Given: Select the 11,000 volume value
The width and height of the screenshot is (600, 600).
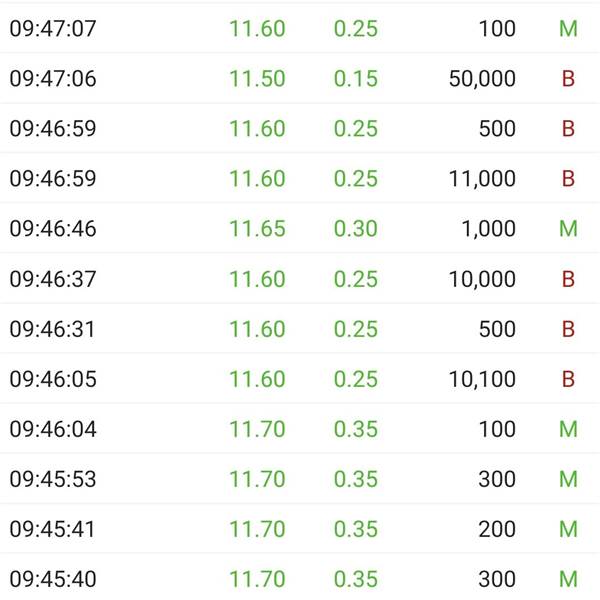Looking at the screenshot, I should (x=482, y=179).
